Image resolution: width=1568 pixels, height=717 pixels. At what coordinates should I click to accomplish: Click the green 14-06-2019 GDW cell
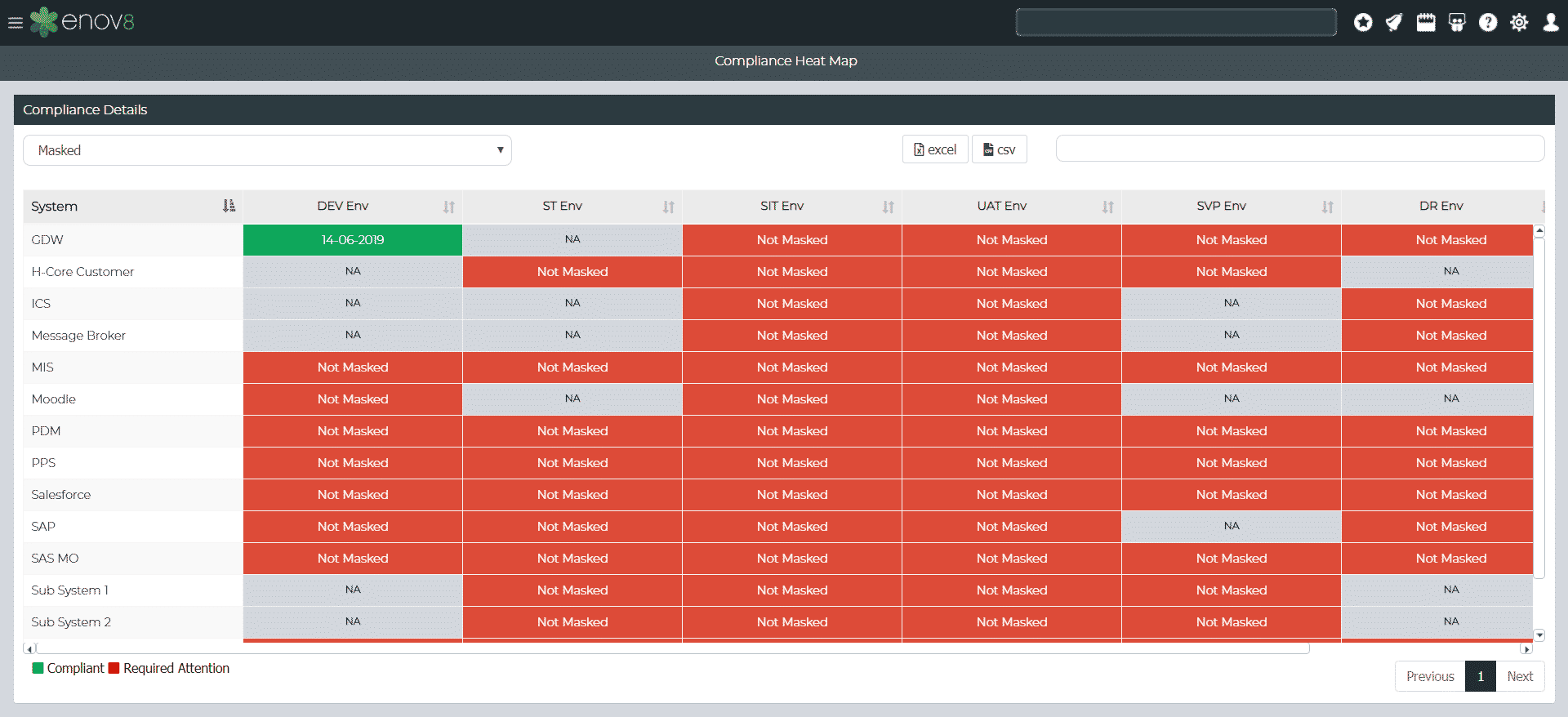click(352, 240)
